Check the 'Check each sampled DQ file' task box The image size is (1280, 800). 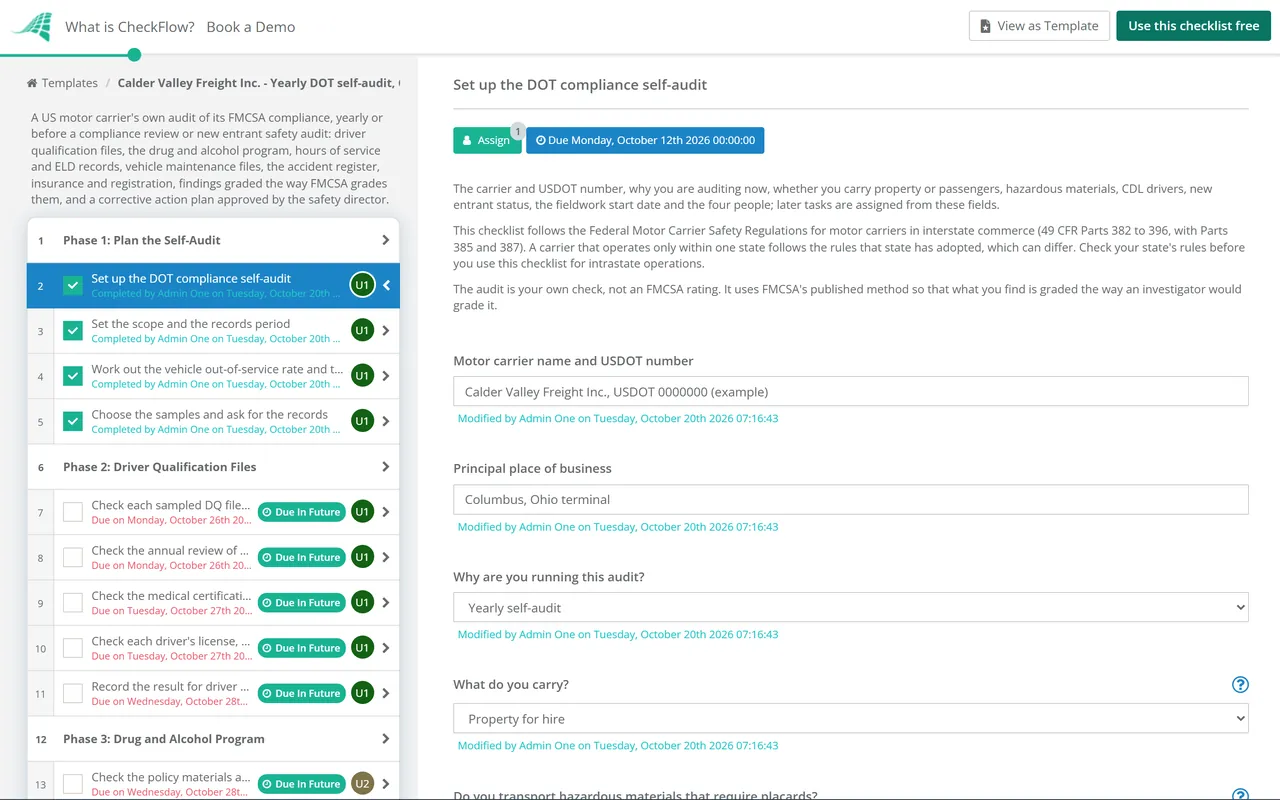[73, 512]
